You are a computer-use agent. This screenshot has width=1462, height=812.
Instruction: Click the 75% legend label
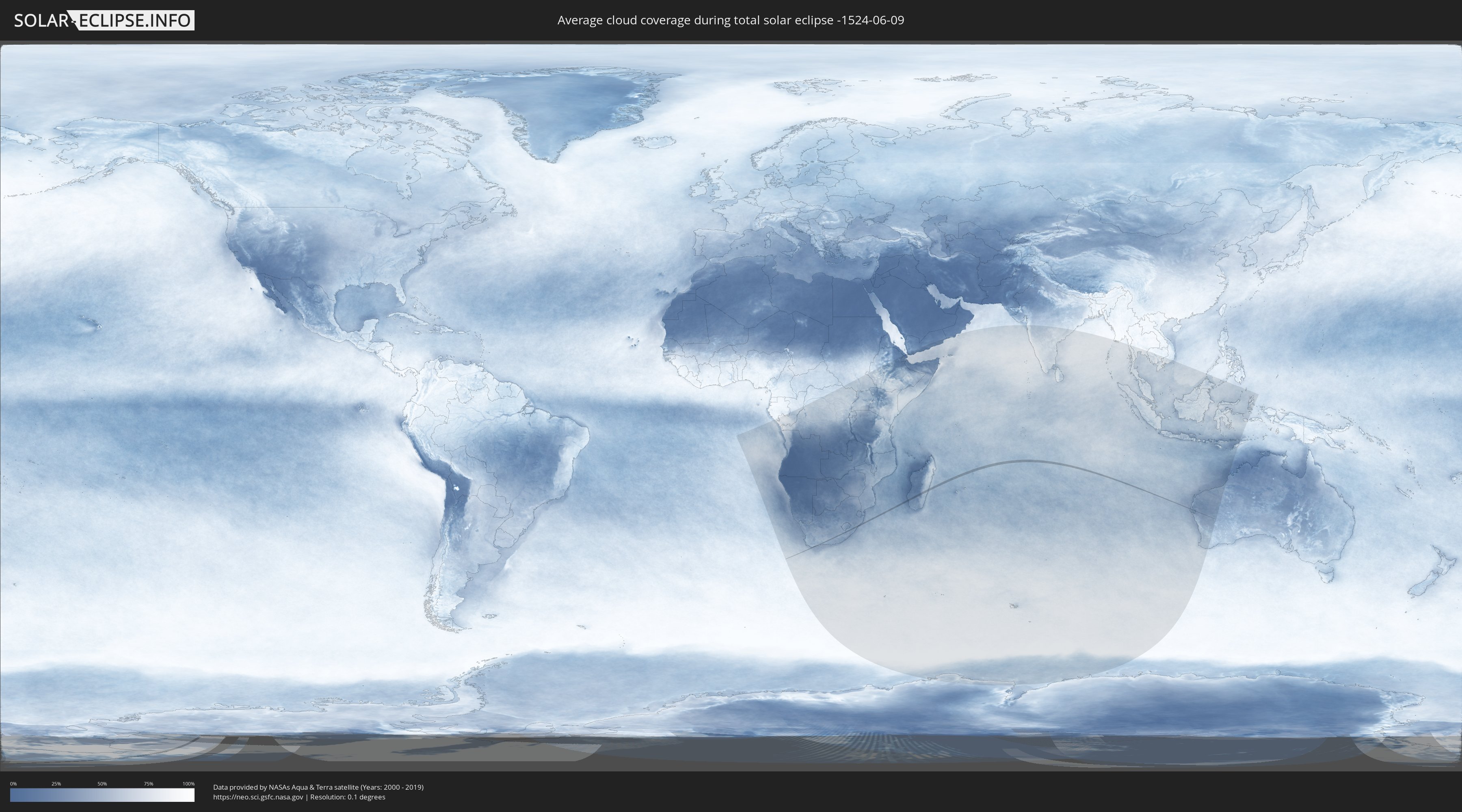coord(148,784)
